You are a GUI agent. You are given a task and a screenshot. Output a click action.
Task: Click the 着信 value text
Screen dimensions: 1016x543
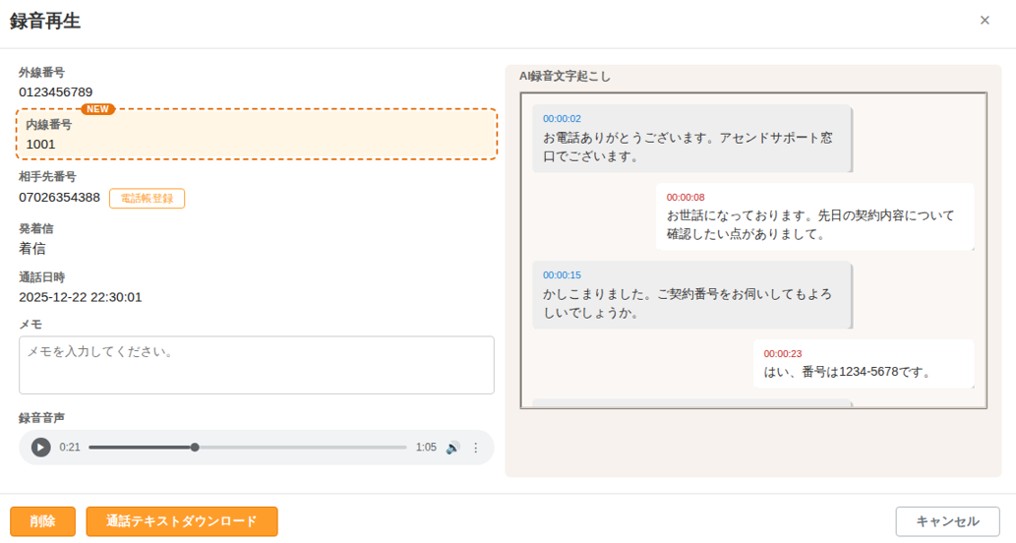tap(32, 248)
